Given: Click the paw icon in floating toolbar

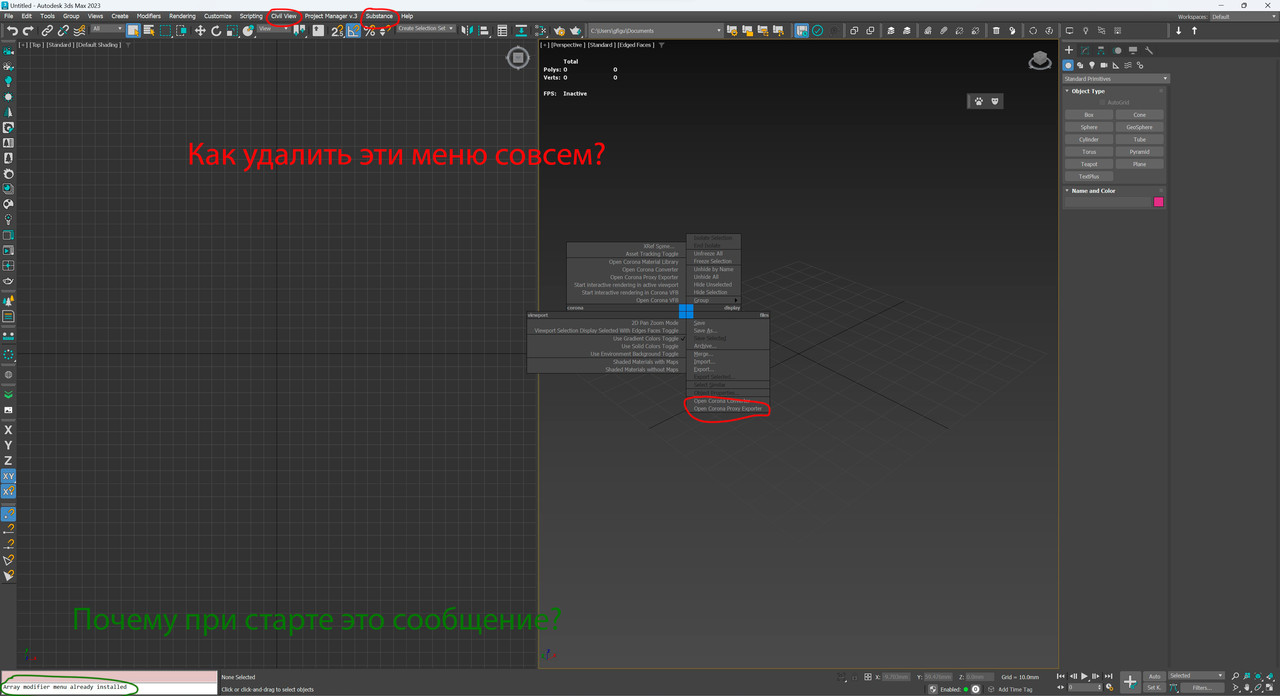Looking at the screenshot, I should pos(978,101).
